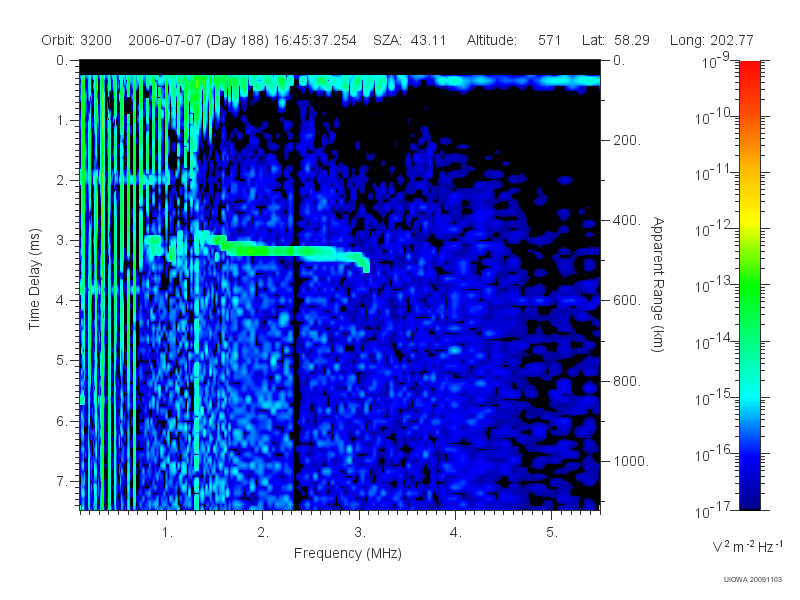
Task: Click time delay tick label '3.'
Action: click(62, 240)
